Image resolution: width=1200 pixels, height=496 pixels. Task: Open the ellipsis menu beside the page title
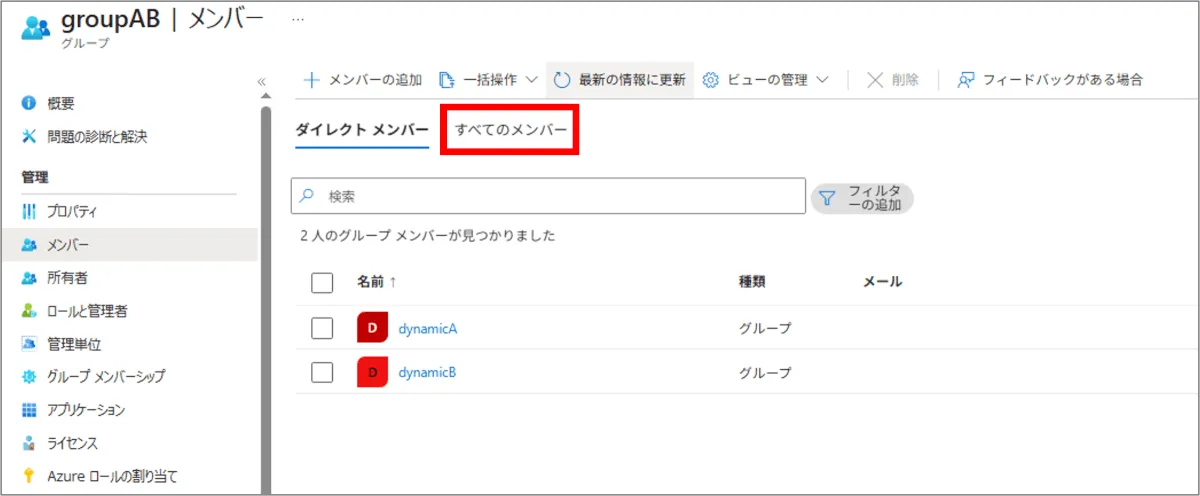[x=298, y=20]
